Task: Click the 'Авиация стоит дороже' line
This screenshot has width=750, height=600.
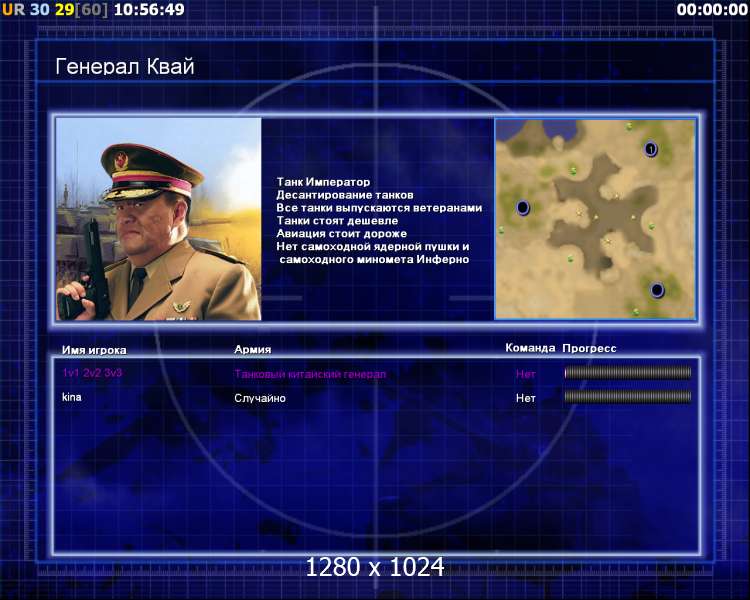Action: (x=342, y=233)
